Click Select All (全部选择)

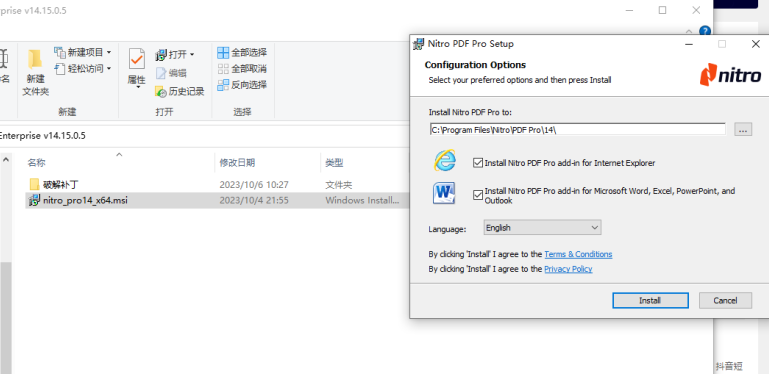click(242, 52)
